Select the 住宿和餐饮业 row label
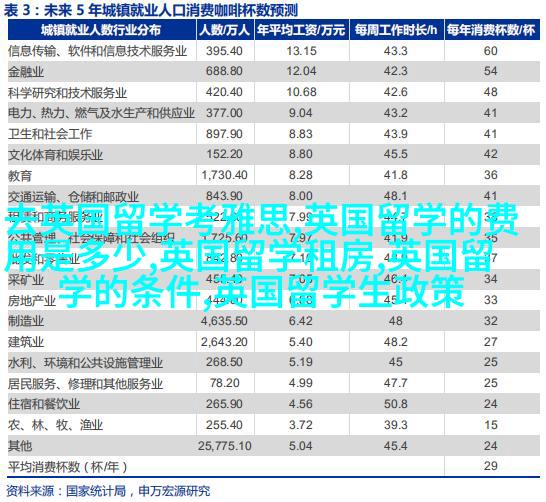The width and height of the screenshot is (546, 502). click(44, 404)
